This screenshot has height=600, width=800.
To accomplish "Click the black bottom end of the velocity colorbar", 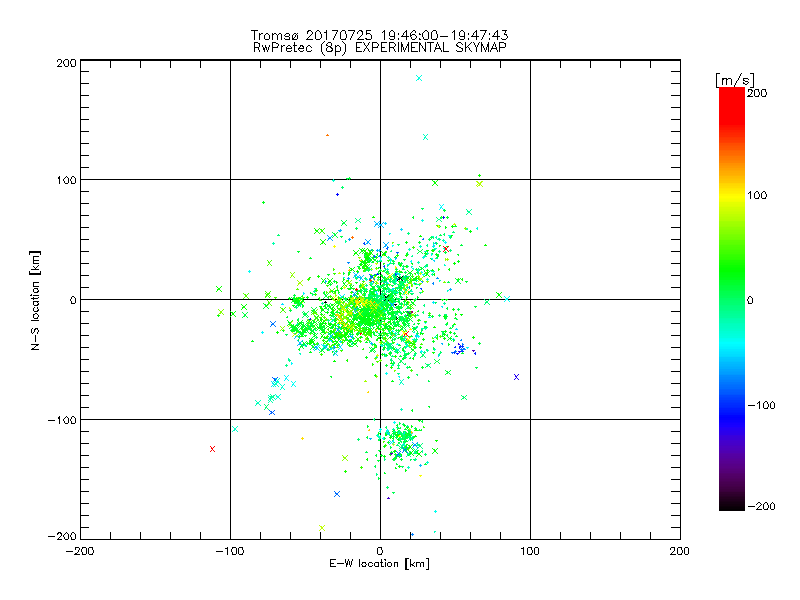I will click(x=732, y=504).
